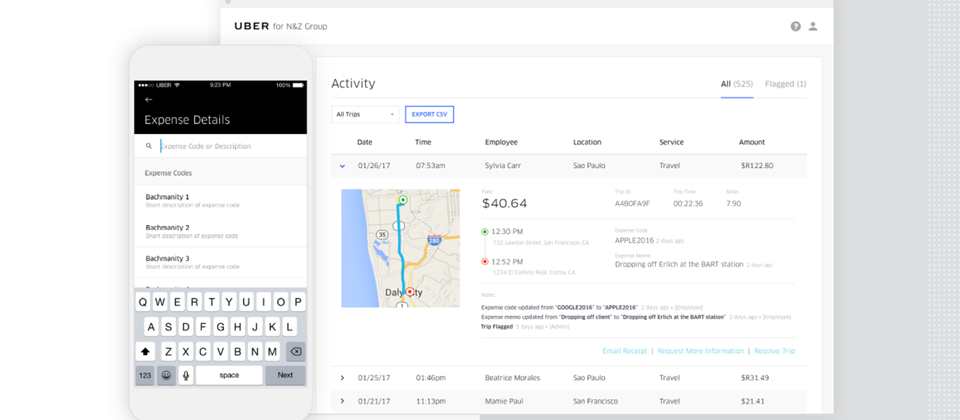The height and width of the screenshot is (420, 960).
Task: Click the 12:52 PM drop-off time
Action: pos(508,261)
